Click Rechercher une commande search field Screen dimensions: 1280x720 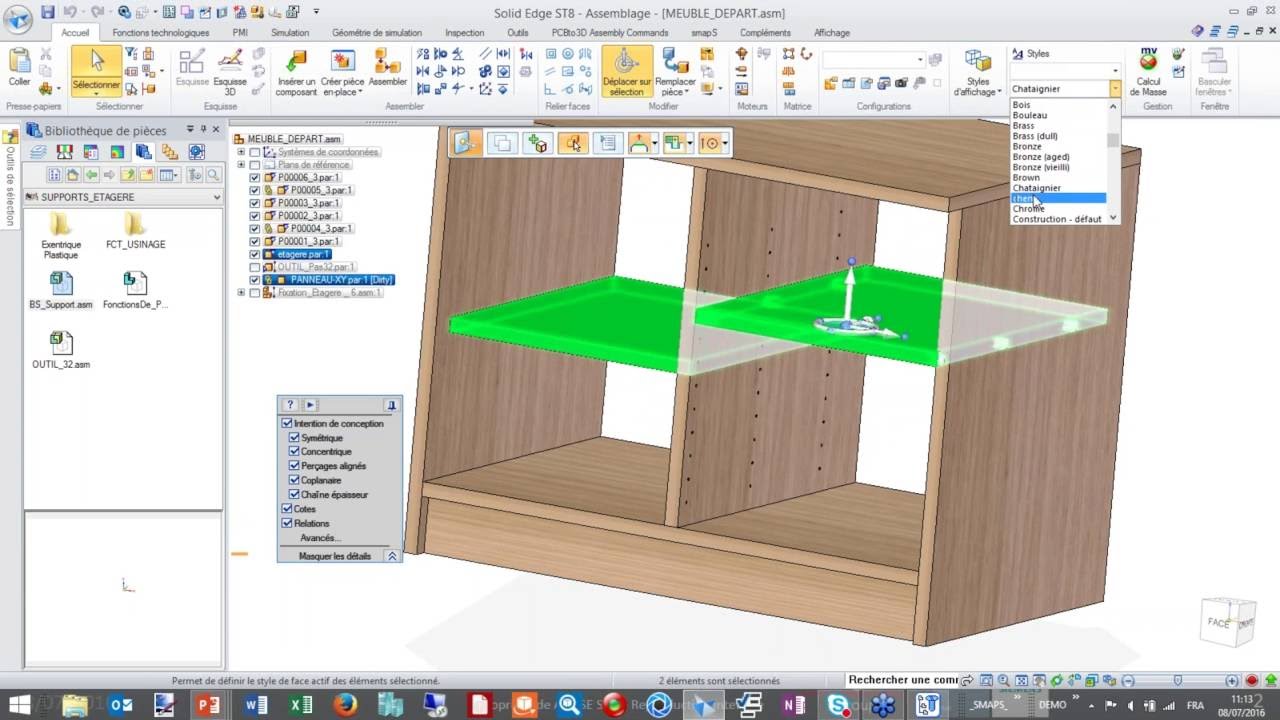(x=904, y=680)
